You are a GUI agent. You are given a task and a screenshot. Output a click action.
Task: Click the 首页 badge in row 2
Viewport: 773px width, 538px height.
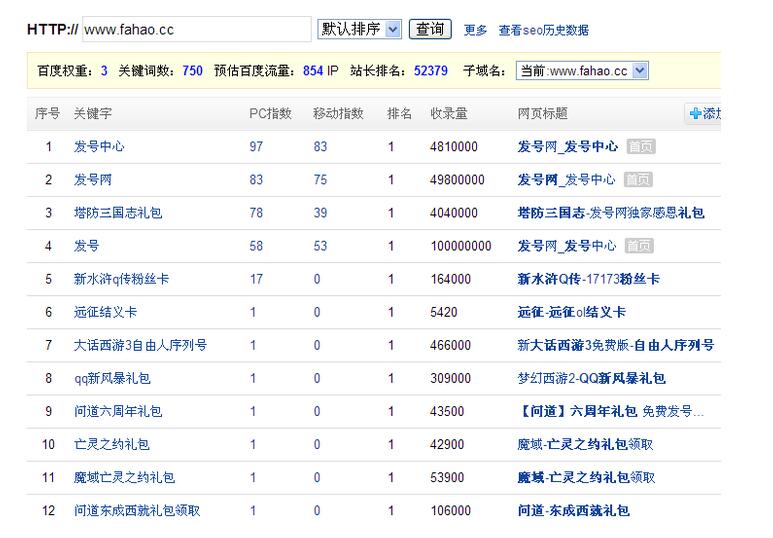pyautogui.click(x=638, y=179)
